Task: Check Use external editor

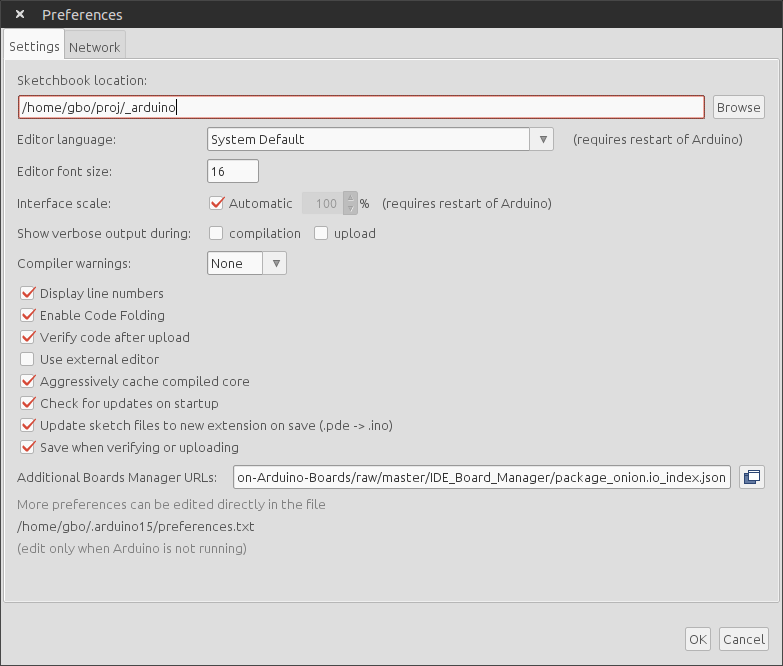Action: tap(27, 359)
